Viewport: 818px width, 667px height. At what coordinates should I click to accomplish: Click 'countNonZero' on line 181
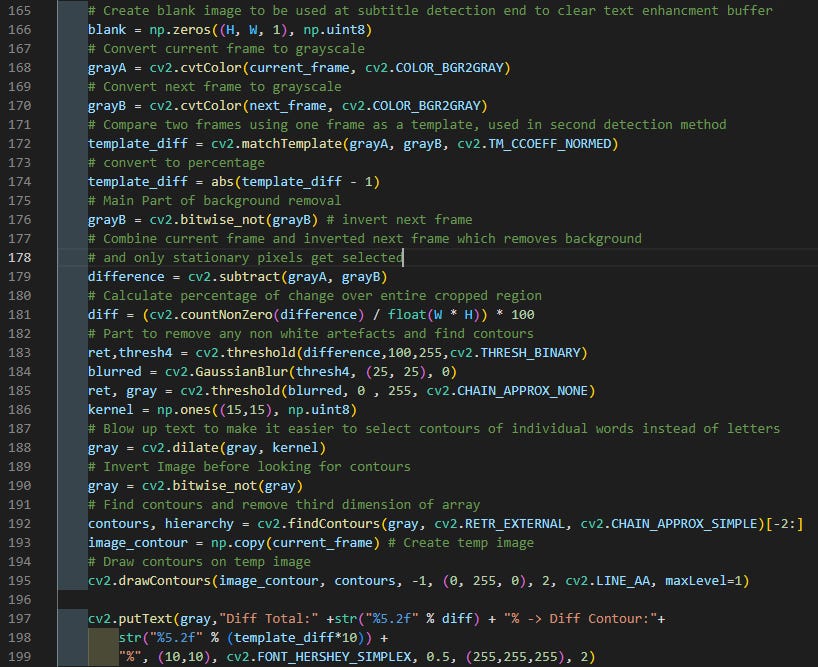(226, 314)
